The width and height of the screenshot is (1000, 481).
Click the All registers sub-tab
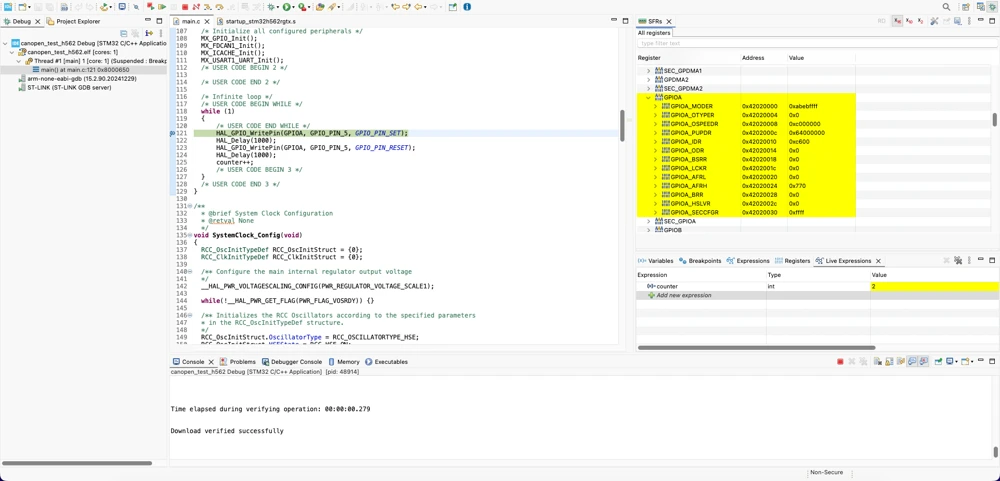654,33
